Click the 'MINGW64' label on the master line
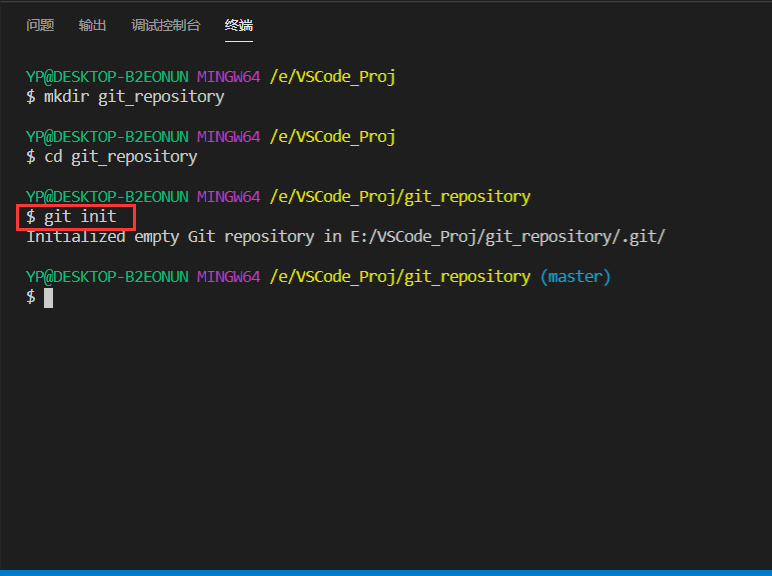Image resolution: width=772 pixels, height=576 pixels. 228,277
